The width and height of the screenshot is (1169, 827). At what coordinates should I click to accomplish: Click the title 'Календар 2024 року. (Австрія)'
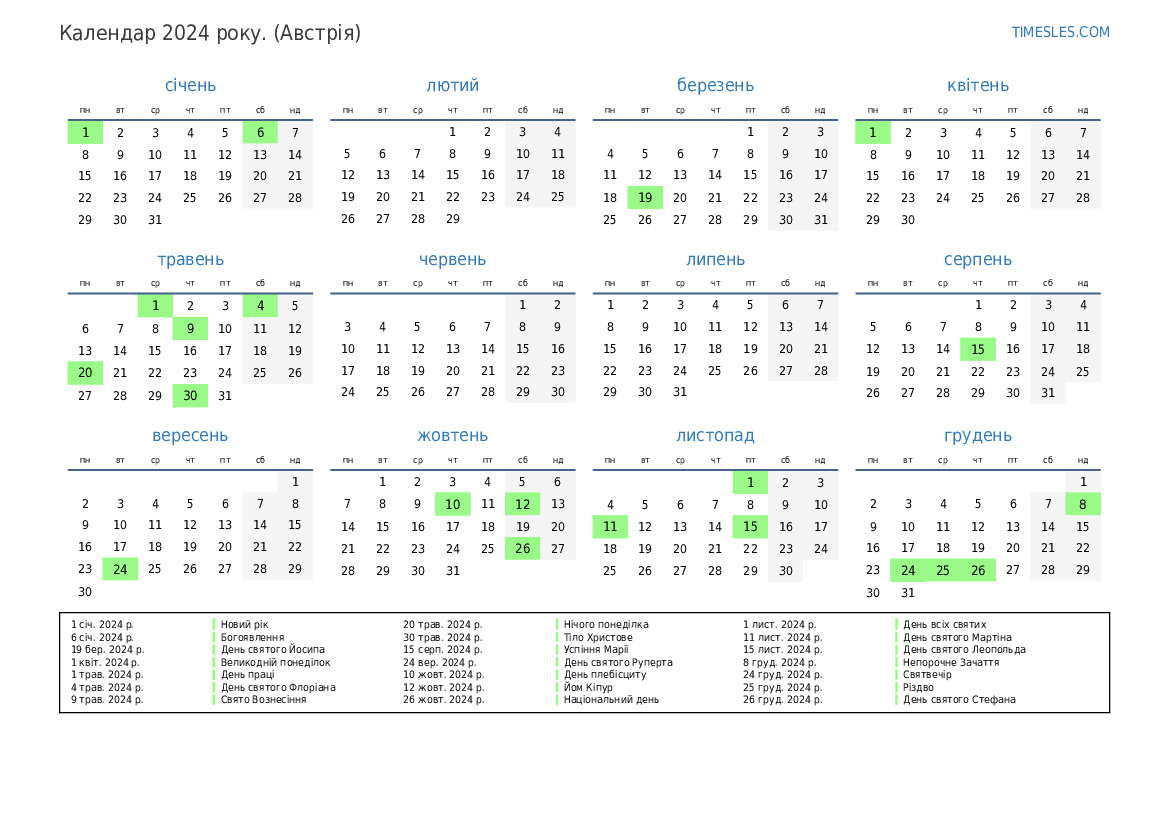pos(210,33)
